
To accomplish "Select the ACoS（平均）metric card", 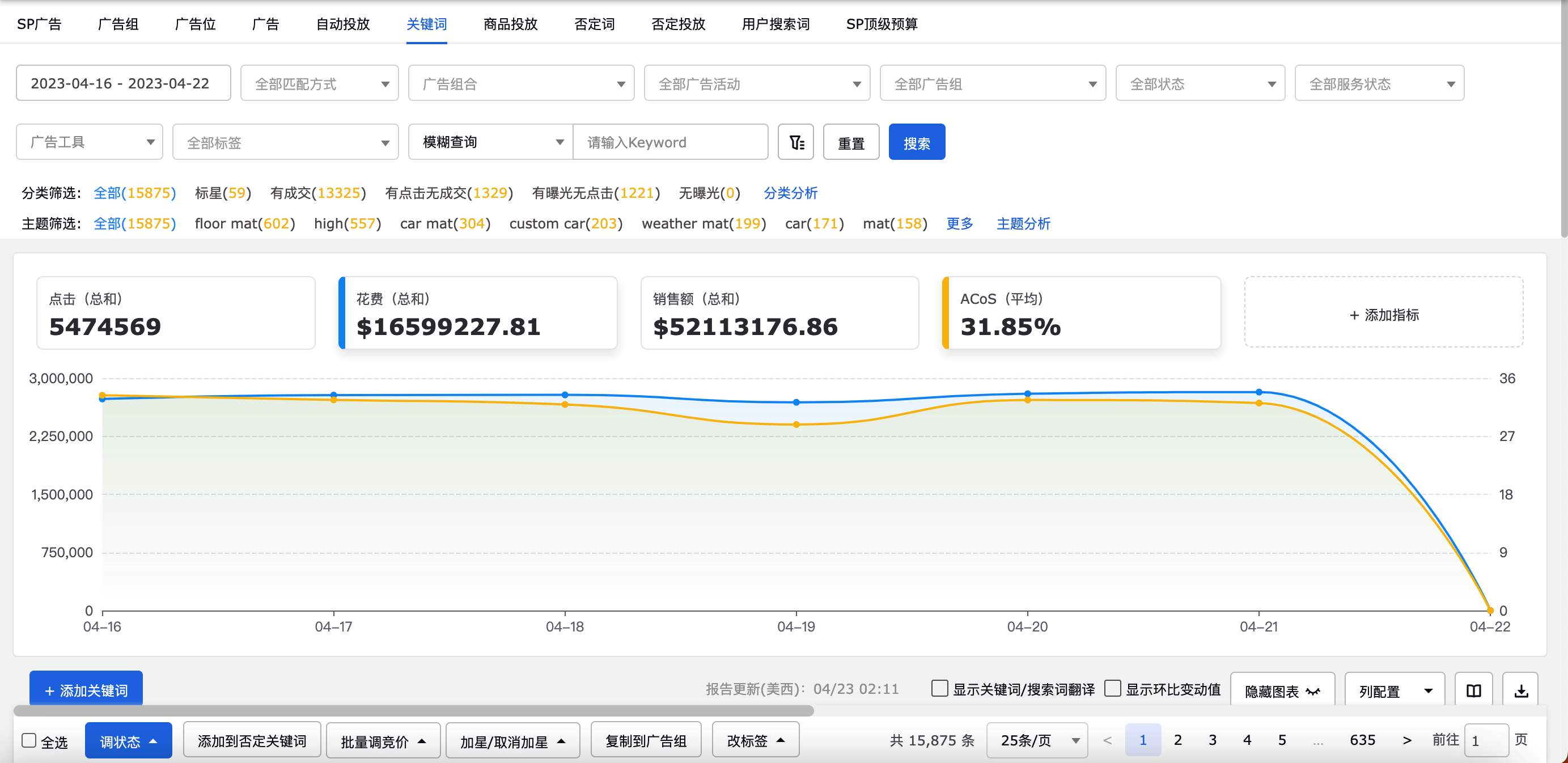I will point(1081,313).
